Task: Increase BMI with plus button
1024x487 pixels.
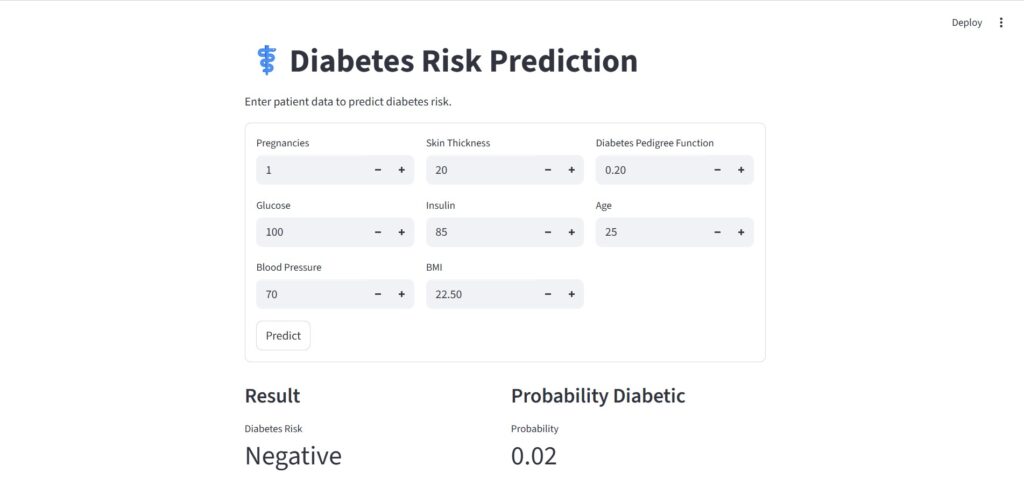Action: pos(572,294)
